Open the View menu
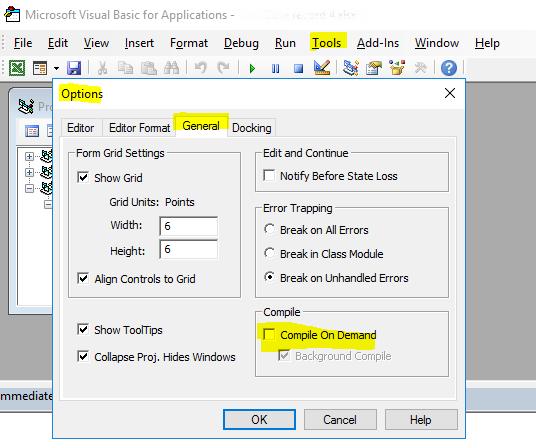This screenshot has height=448, width=536. 96,43
